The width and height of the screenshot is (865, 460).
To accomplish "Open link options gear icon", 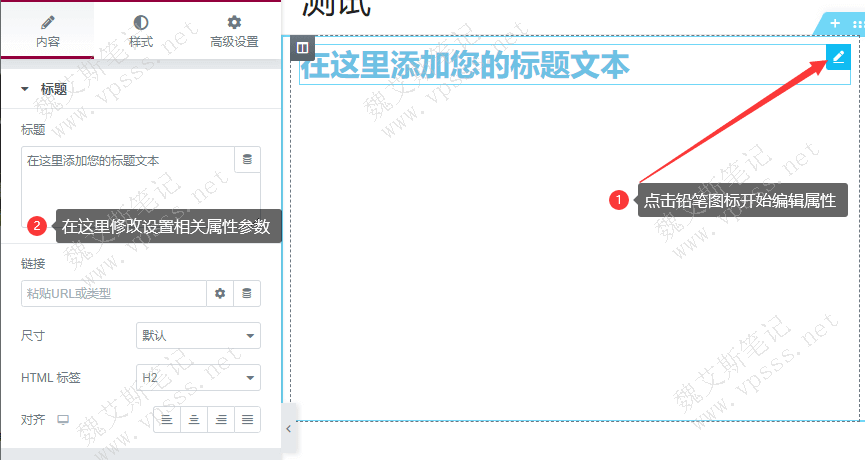I will (x=220, y=293).
